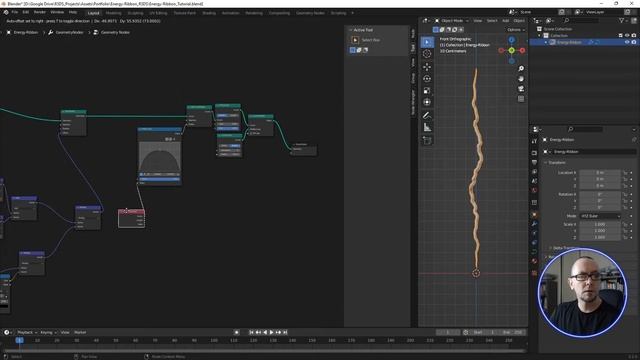Open the Edit menu
Screen dimensions: 640x360
tap(26, 12)
